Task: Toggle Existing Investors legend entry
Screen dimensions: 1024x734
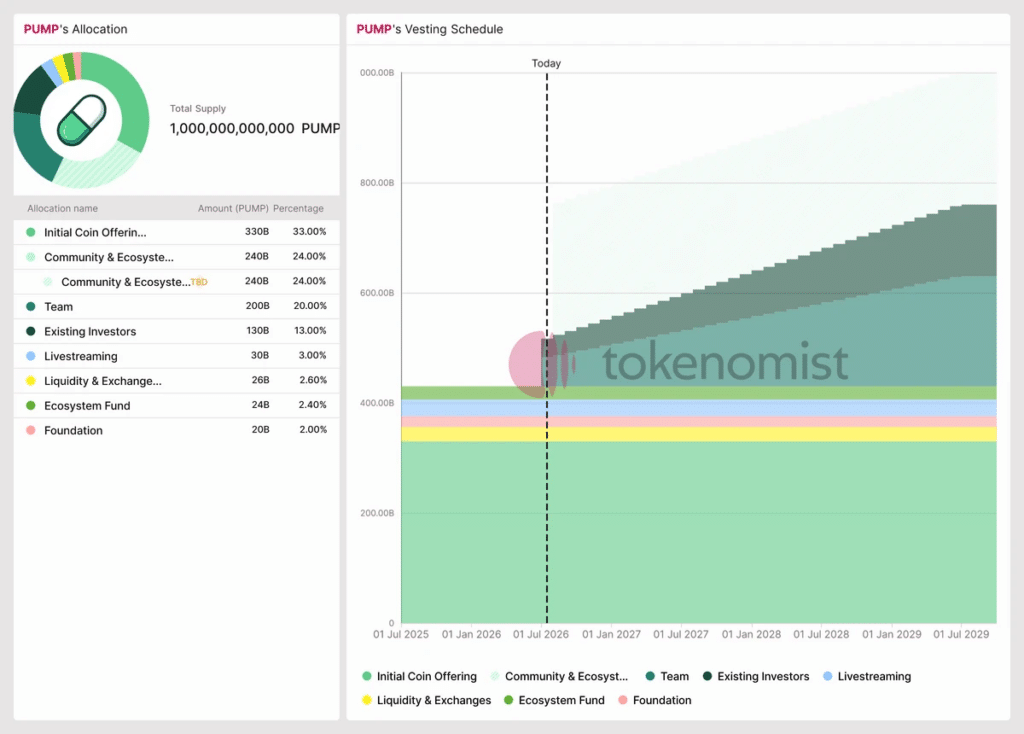Action: (756, 677)
